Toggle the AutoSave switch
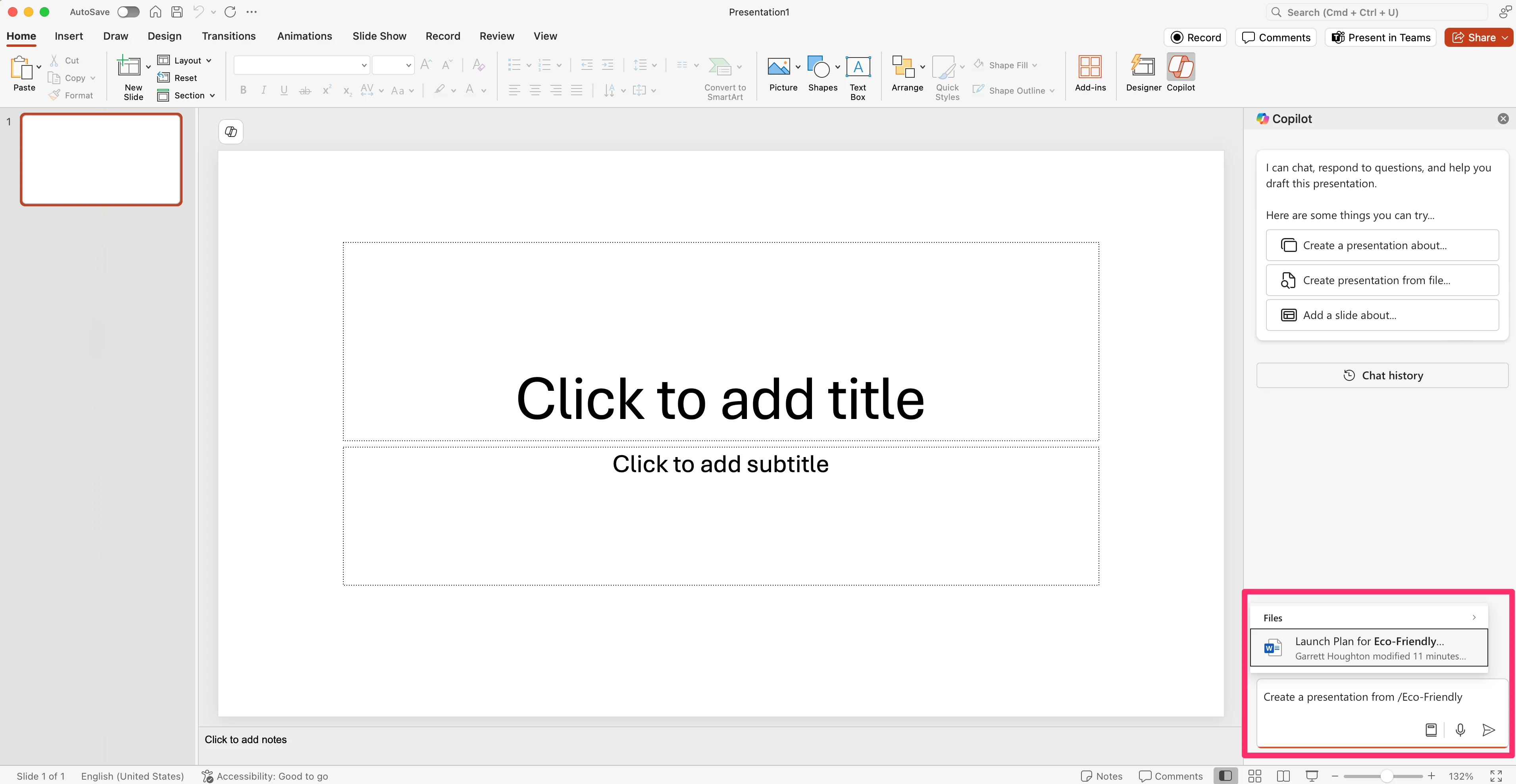Viewport: 1516px width, 784px height. (x=128, y=12)
